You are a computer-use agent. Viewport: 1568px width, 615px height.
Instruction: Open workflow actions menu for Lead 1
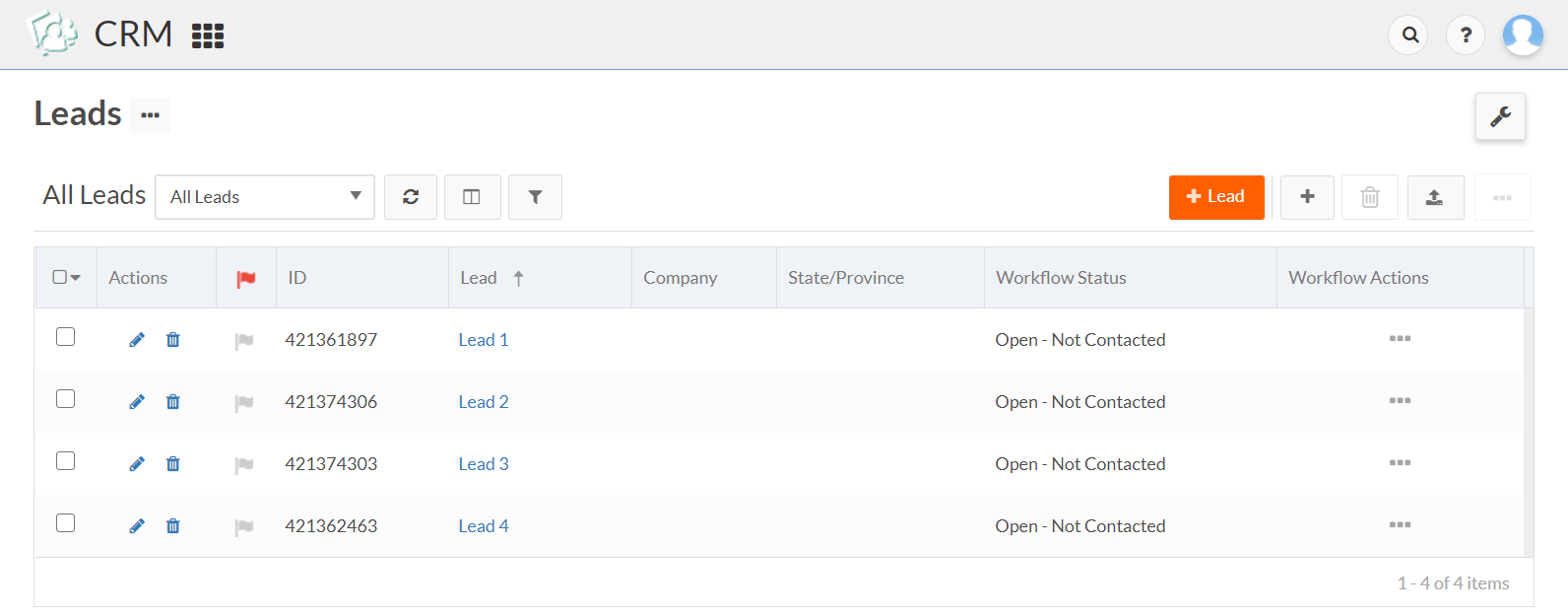(x=1400, y=339)
